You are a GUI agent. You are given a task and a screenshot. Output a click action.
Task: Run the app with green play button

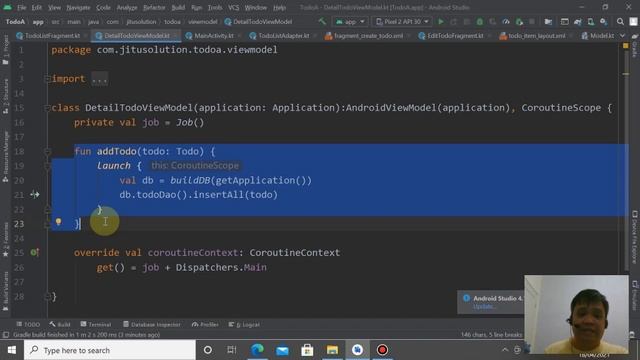click(441, 21)
